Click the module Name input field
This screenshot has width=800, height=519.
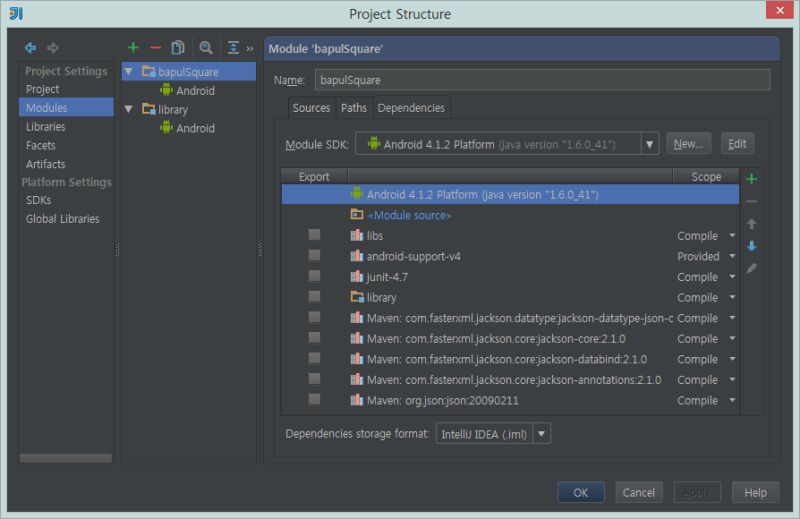click(542, 80)
